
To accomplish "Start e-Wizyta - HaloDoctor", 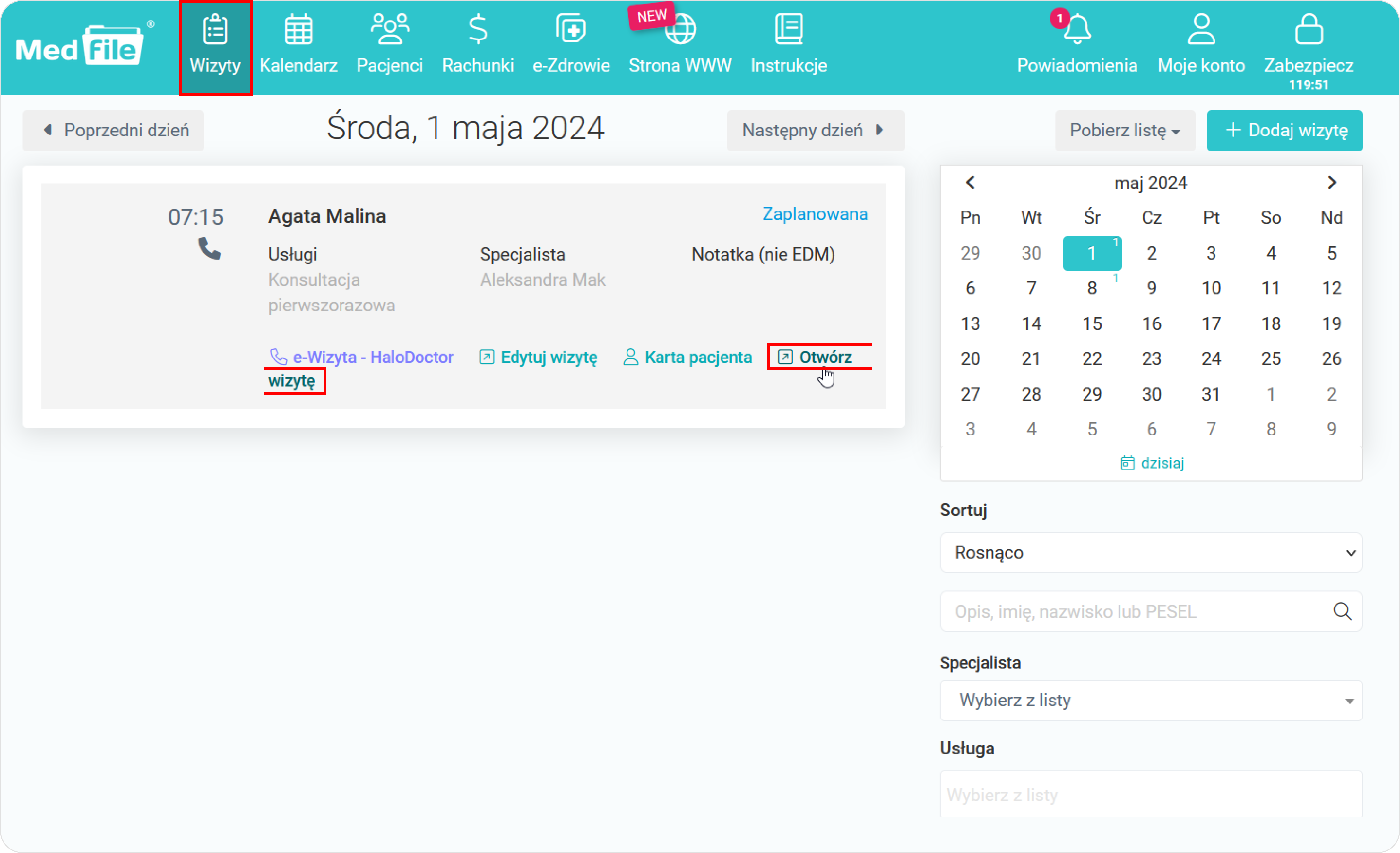I will click(361, 357).
